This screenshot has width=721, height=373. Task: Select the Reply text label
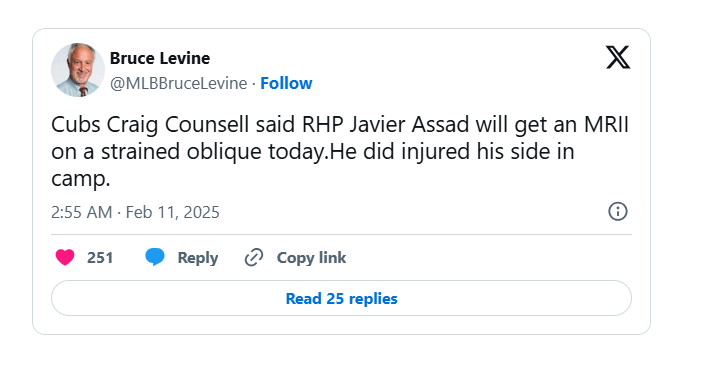point(198,258)
